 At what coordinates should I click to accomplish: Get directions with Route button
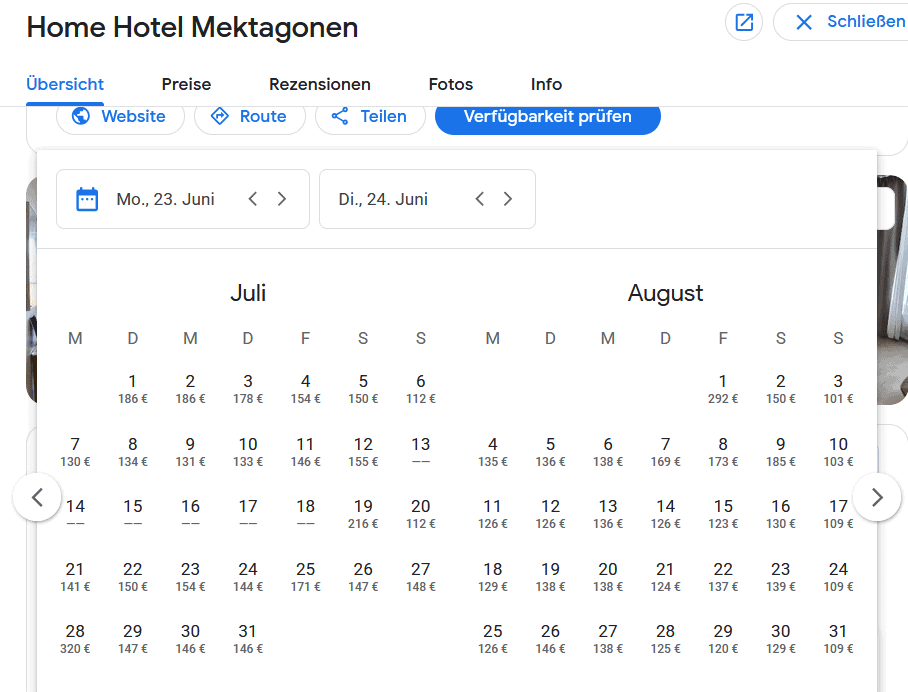pos(249,116)
